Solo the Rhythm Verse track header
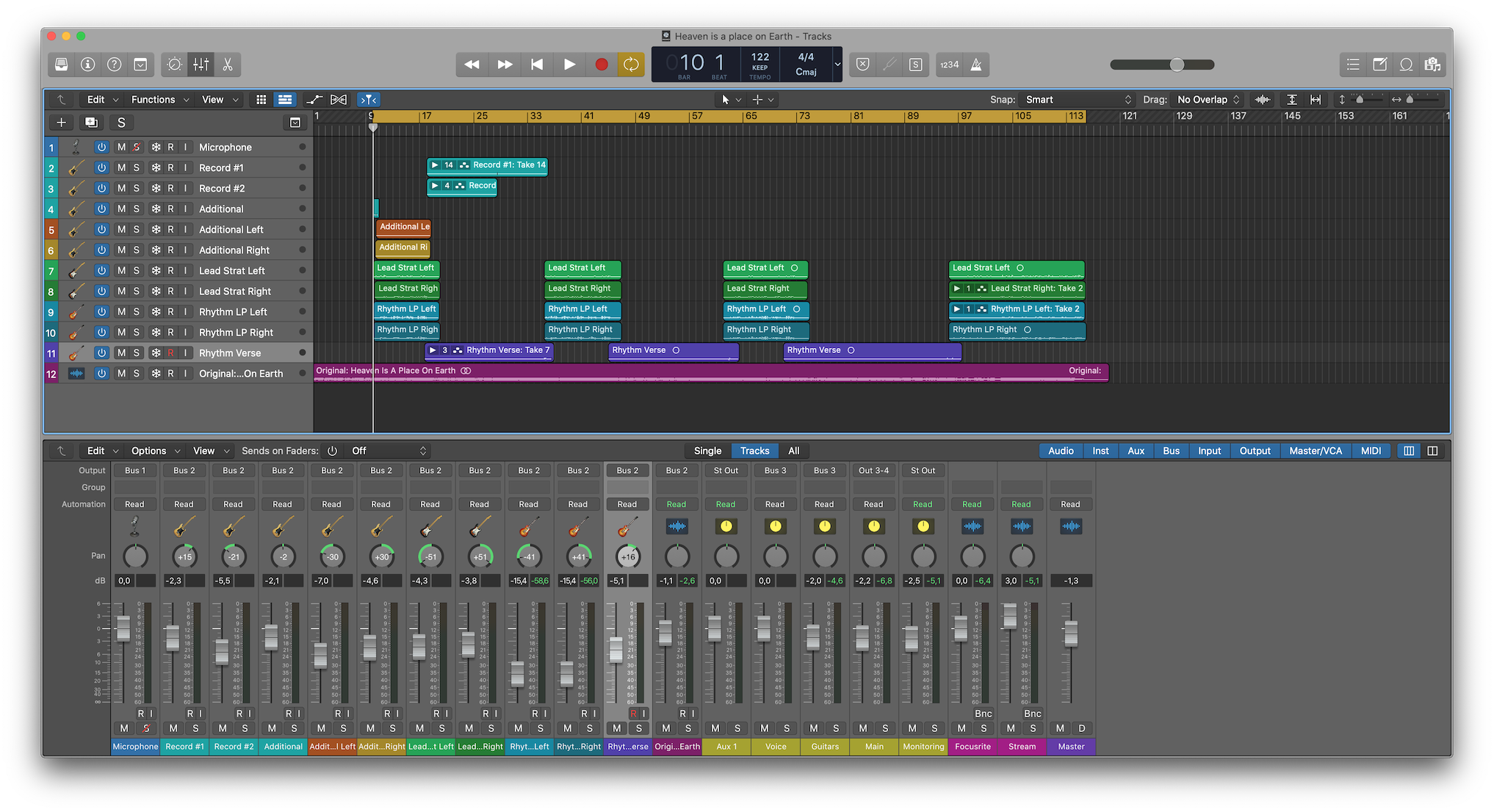The height and width of the screenshot is (812, 1494). point(137,353)
